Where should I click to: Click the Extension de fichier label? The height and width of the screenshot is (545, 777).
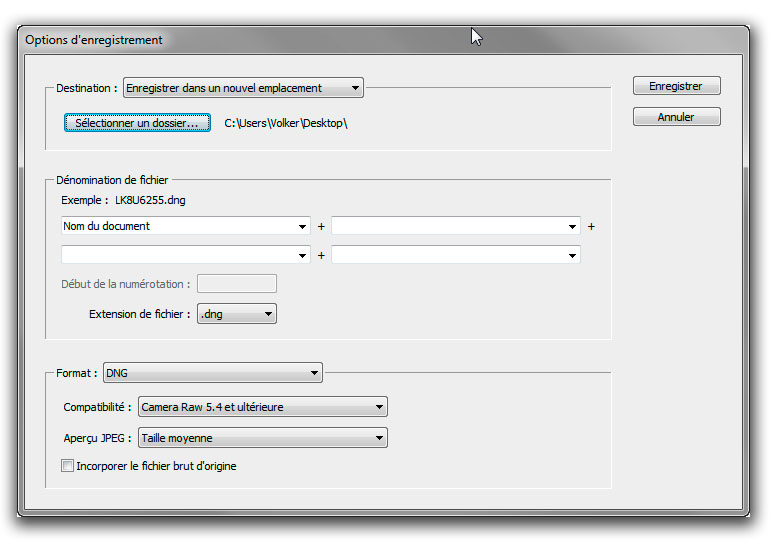[139, 314]
